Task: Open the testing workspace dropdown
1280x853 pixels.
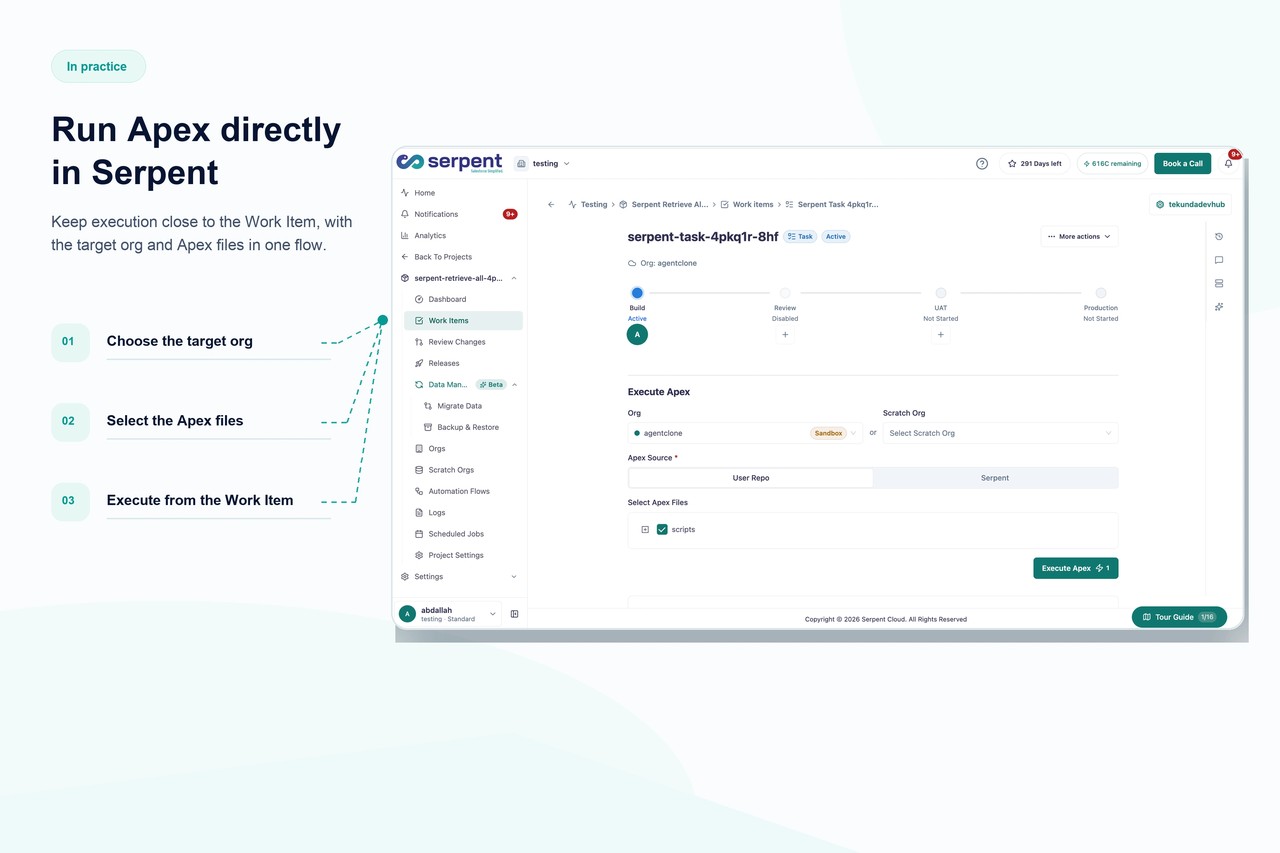Action: click(x=543, y=164)
